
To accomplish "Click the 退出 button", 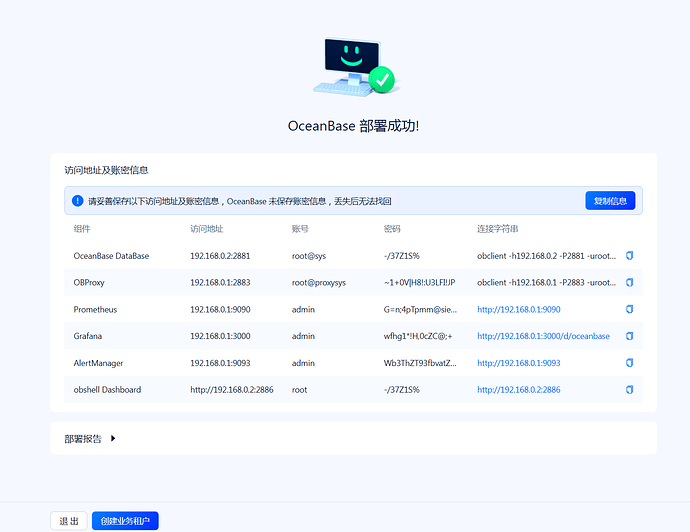I will pos(69,521).
